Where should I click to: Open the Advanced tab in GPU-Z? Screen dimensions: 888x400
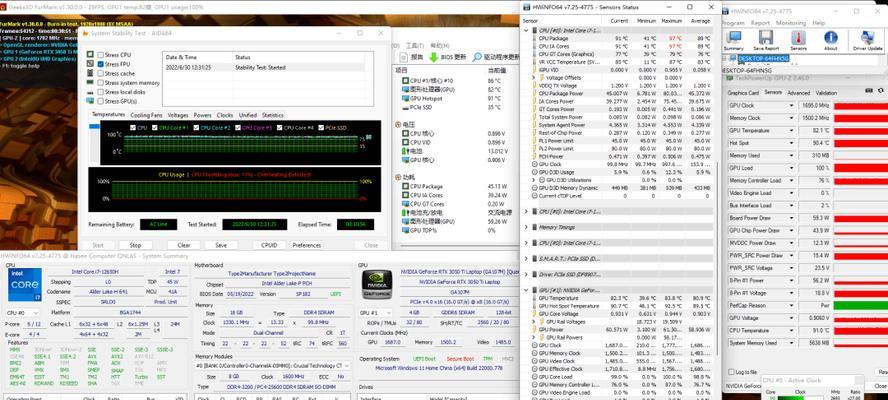click(799, 92)
